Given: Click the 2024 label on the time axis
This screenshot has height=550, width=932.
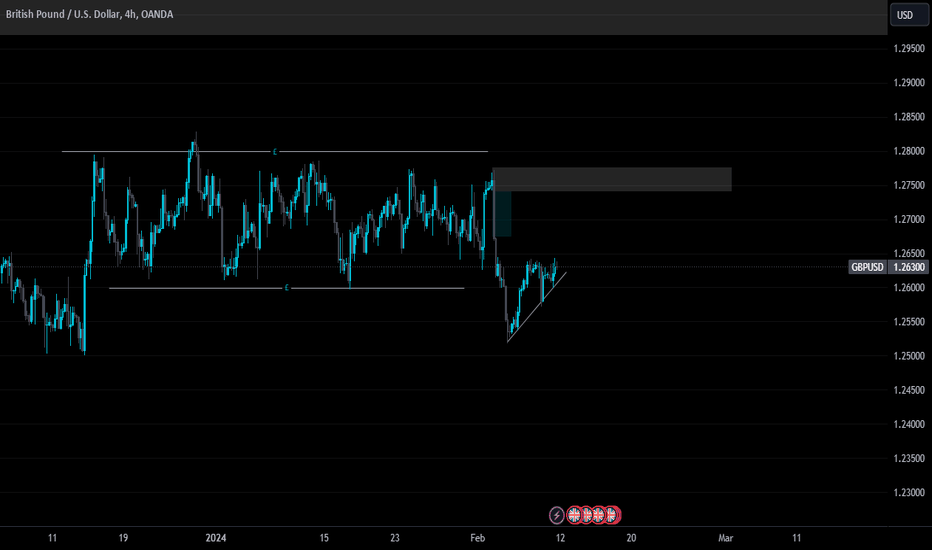Looking at the screenshot, I should [x=216, y=538].
